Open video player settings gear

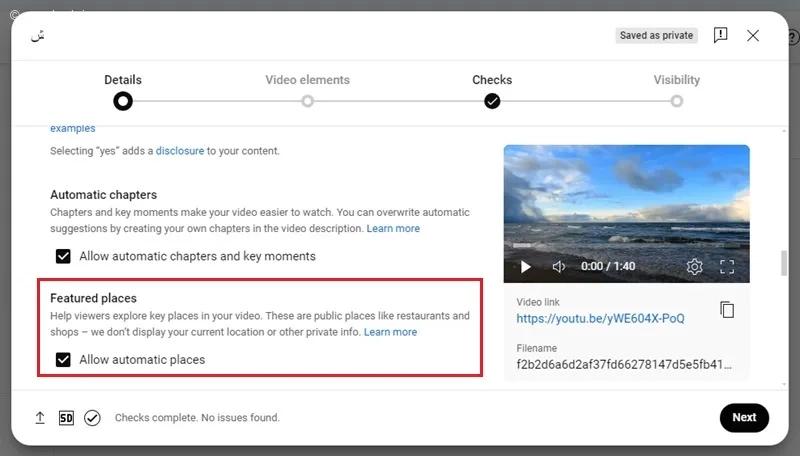pos(694,266)
